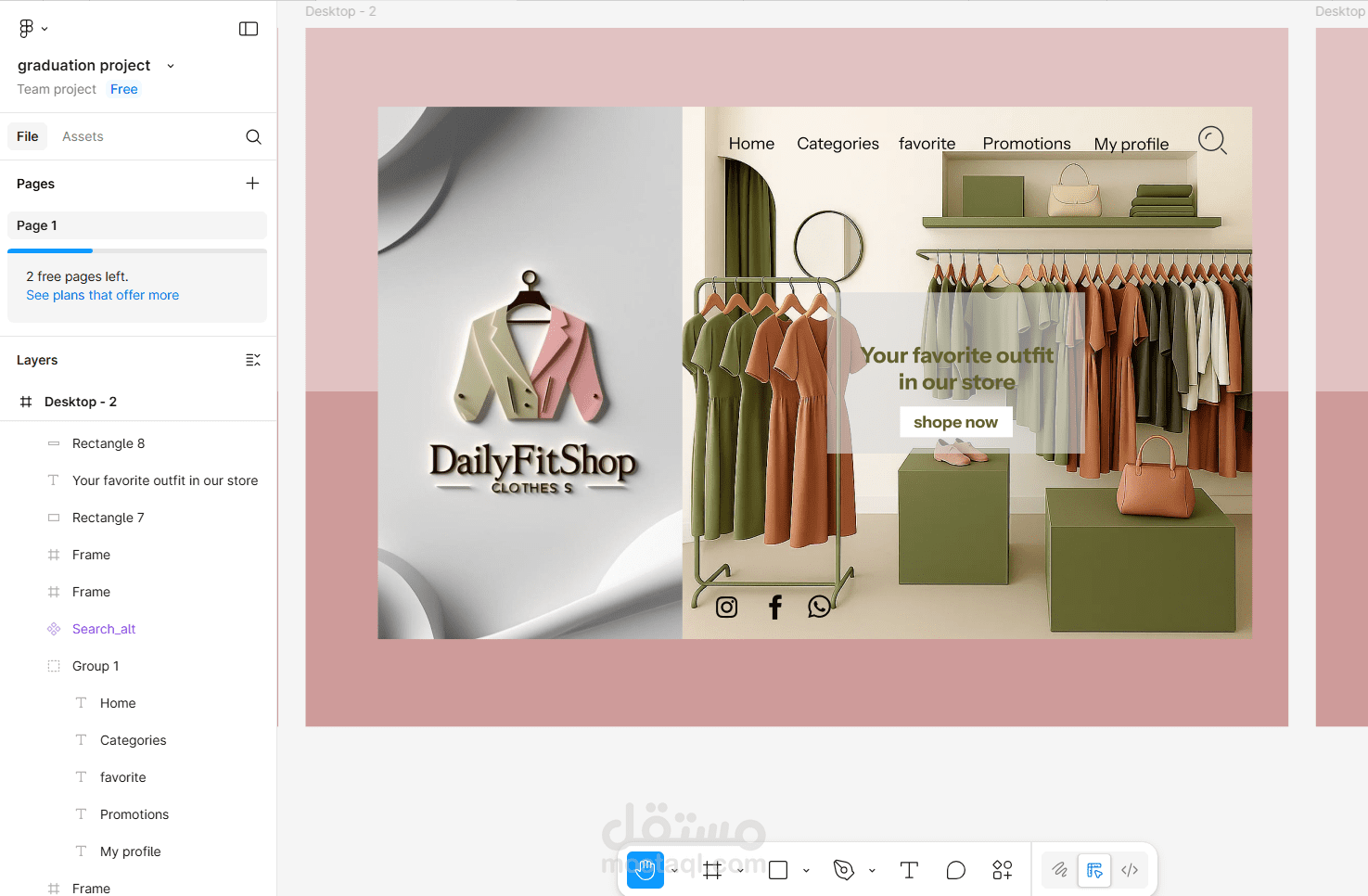The height and width of the screenshot is (896, 1368).
Task: Switch to the File tab
Action: (x=28, y=136)
